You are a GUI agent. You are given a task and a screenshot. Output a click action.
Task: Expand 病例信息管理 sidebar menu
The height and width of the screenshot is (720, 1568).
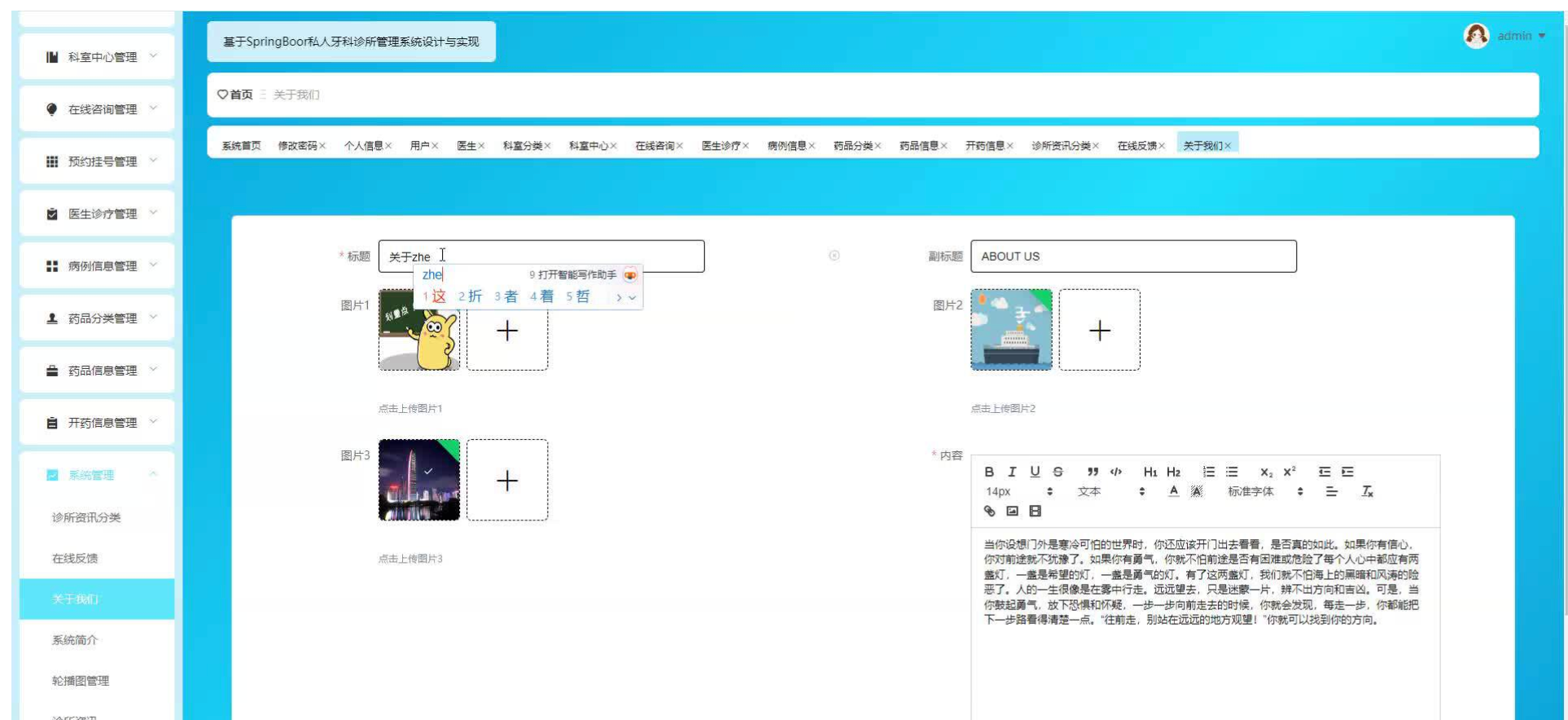(97, 266)
